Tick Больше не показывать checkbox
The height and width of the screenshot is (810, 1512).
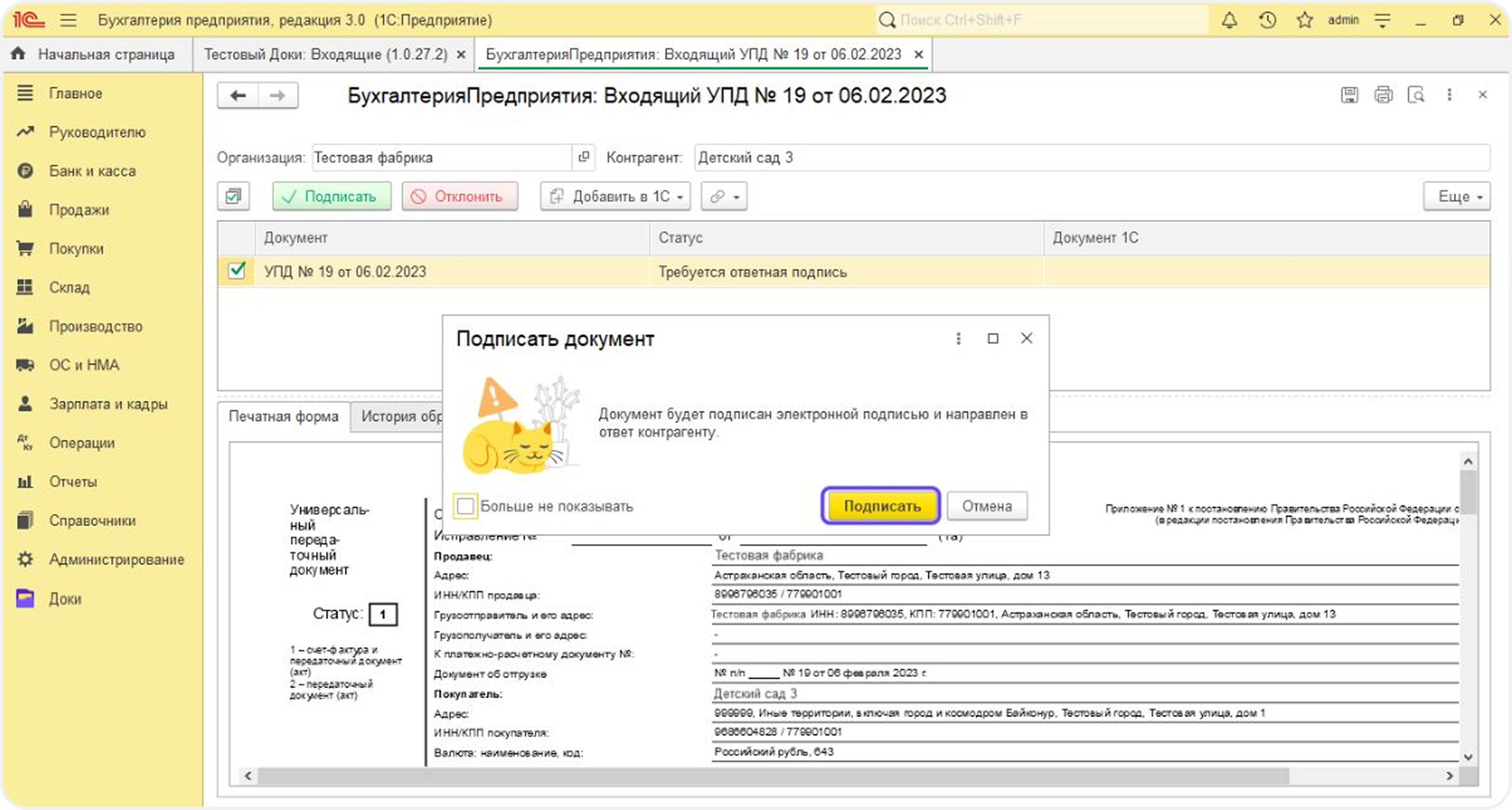465,506
